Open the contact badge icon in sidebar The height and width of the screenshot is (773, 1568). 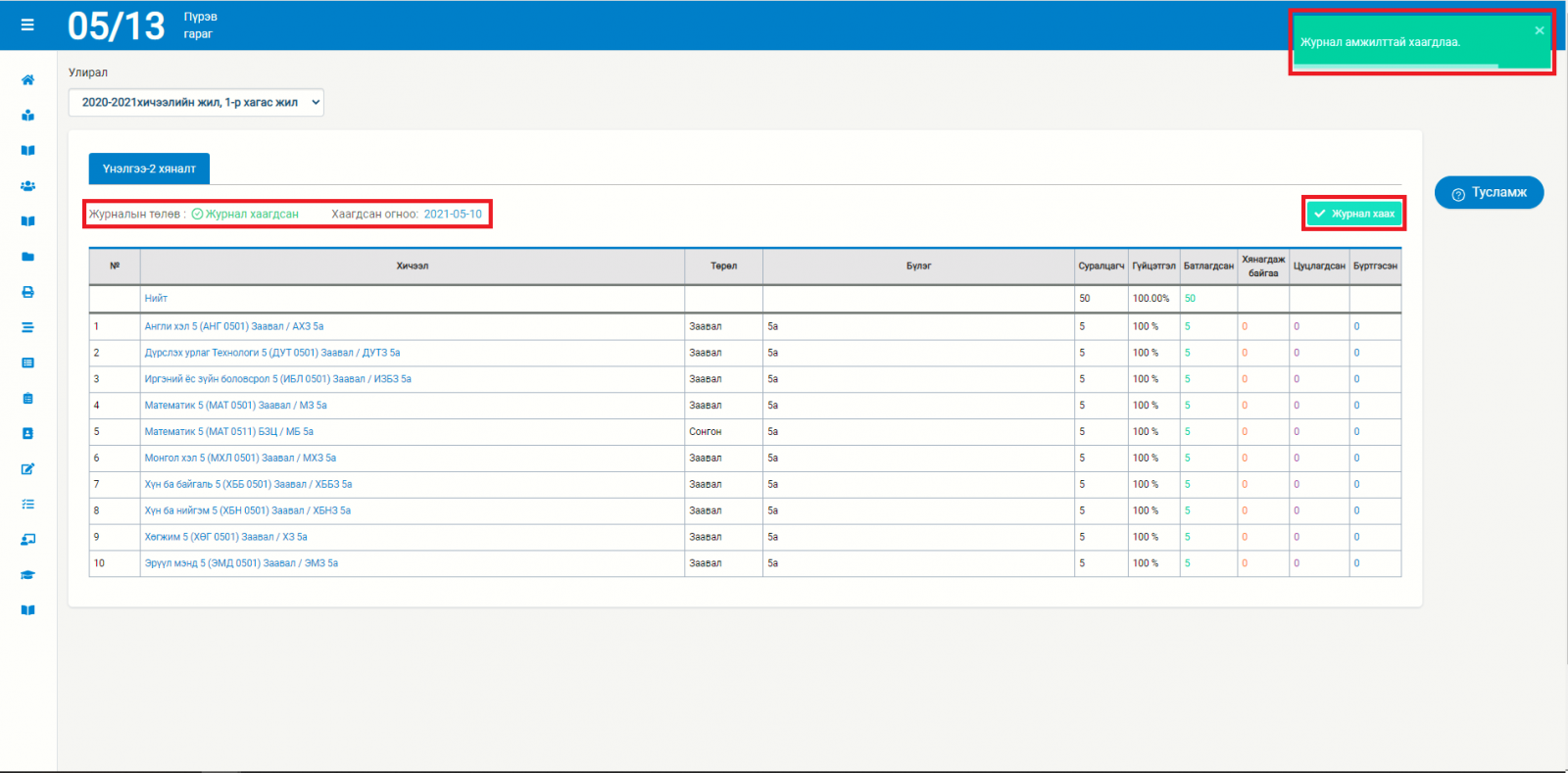tap(27, 433)
